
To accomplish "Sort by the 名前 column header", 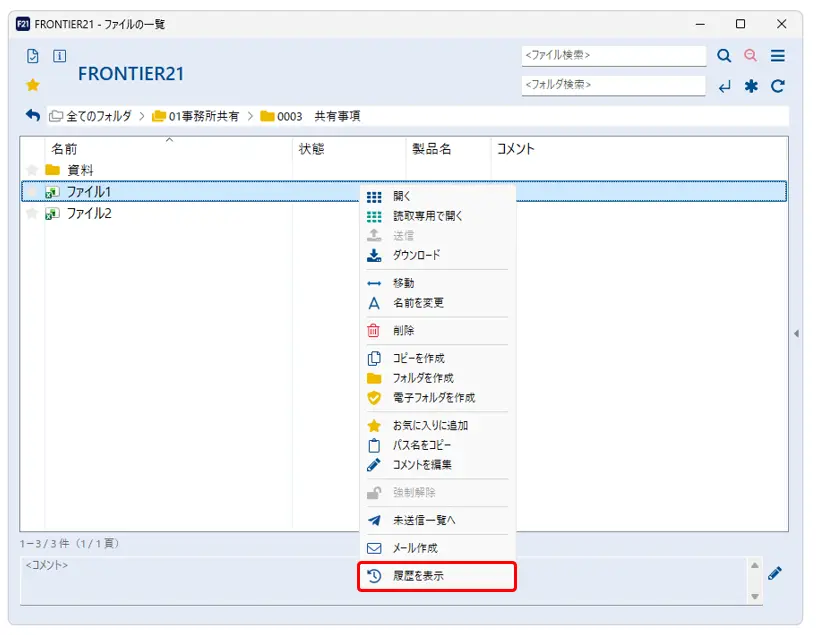I will (x=65, y=149).
